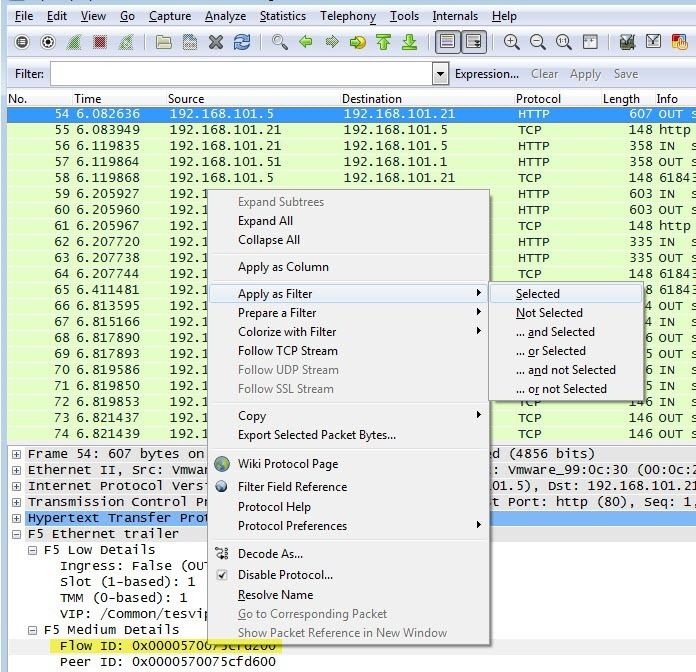The width and height of the screenshot is (696, 672).
Task: Toggle the colorize packet list toolbar button
Action: [447, 43]
